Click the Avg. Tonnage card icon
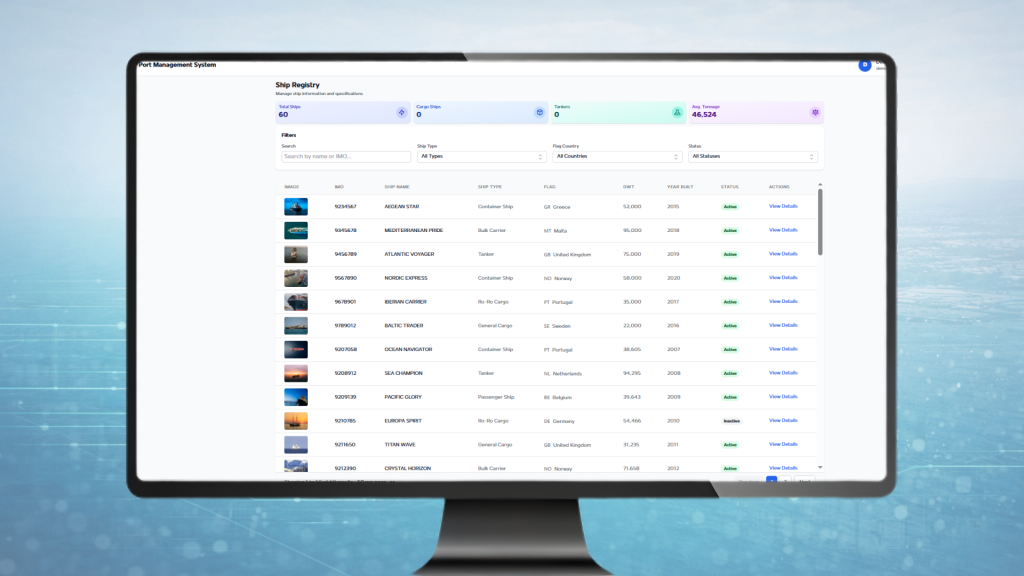The height and width of the screenshot is (576, 1024). (815, 112)
